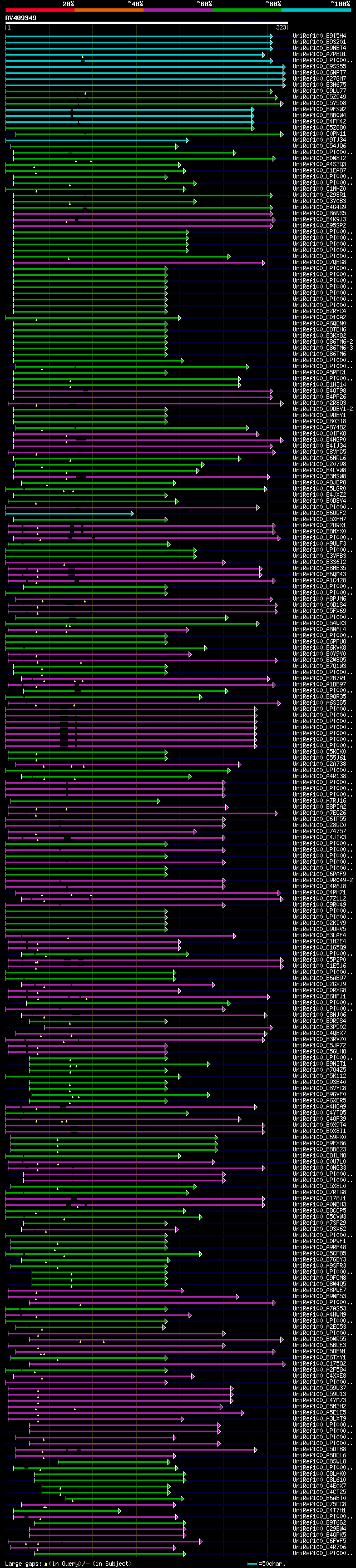Select label UniRef100_B0WR55

click(319, 1338)
